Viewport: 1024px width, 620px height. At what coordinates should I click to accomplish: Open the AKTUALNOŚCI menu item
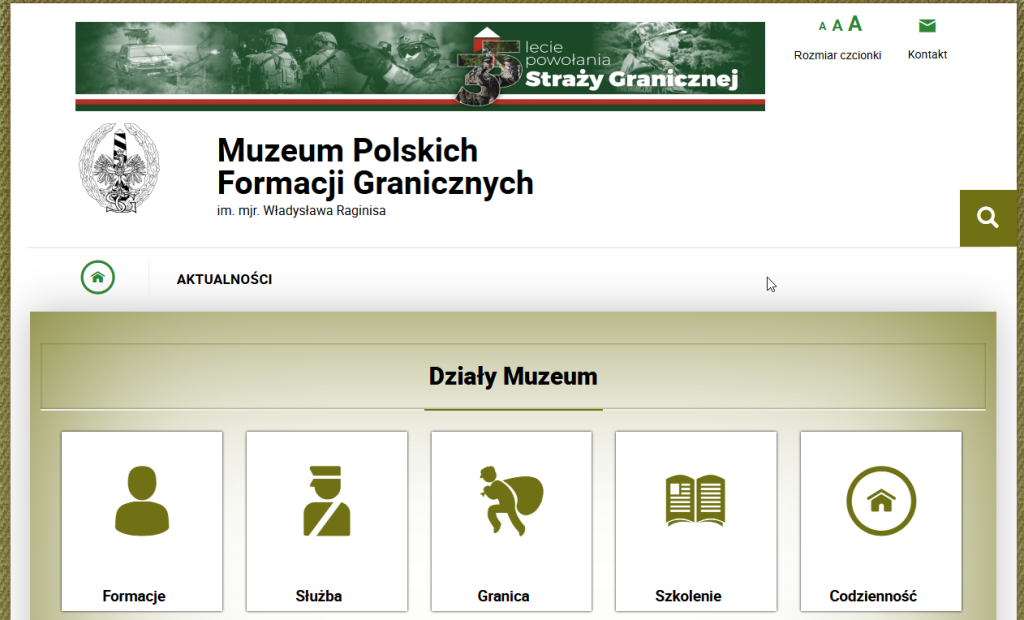click(x=224, y=280)
